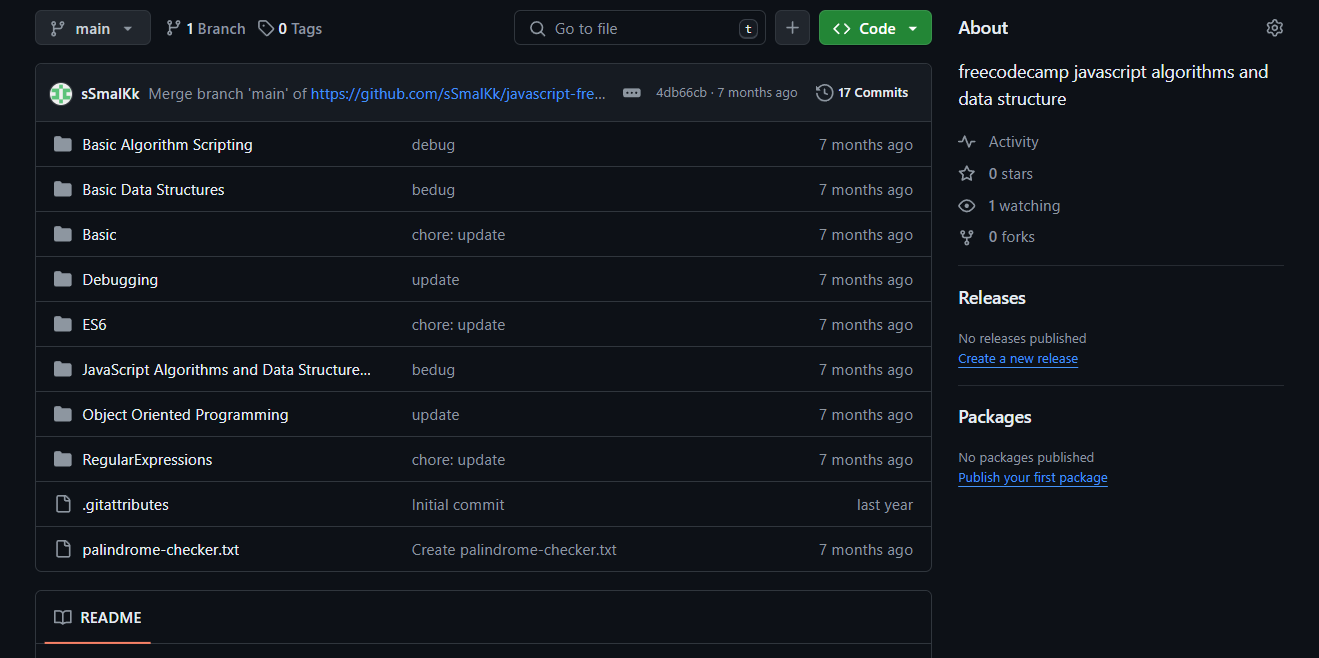Open the Releases heading link
1319x658 pixels.
pyautogui.click(x=992, y=298)
